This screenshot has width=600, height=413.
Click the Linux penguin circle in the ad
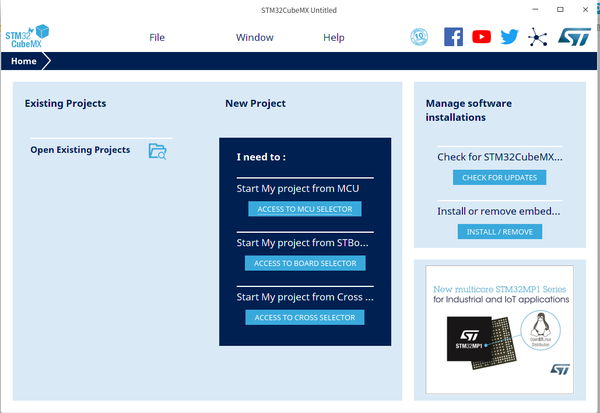click(540, 330)
